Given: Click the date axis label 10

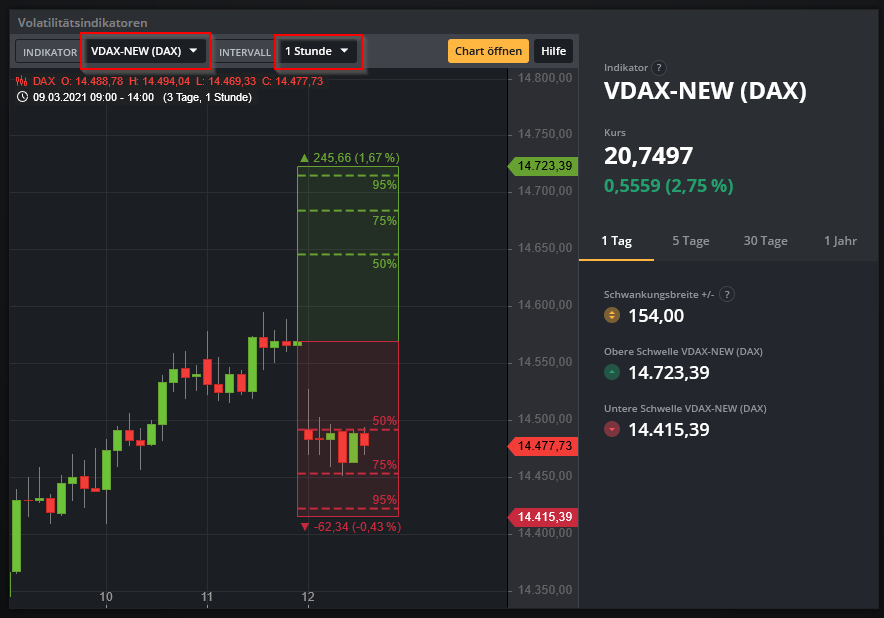Looking at the screenshot, I should pyautogui.click(x=106, y=597).
